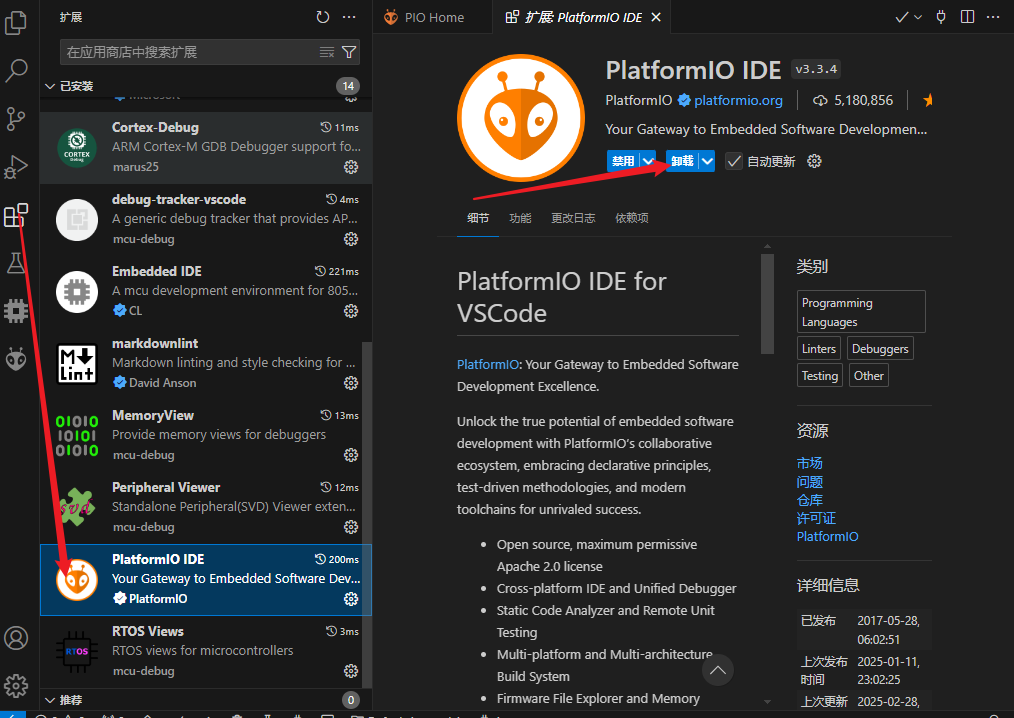Open the Testing flask icon
Viewport: 1014px width, 718px height.
(16, 263)
